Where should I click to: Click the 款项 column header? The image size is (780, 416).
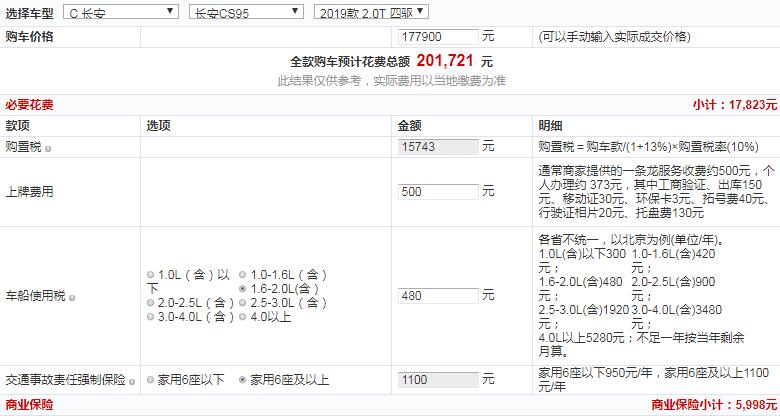pos(17,126)
